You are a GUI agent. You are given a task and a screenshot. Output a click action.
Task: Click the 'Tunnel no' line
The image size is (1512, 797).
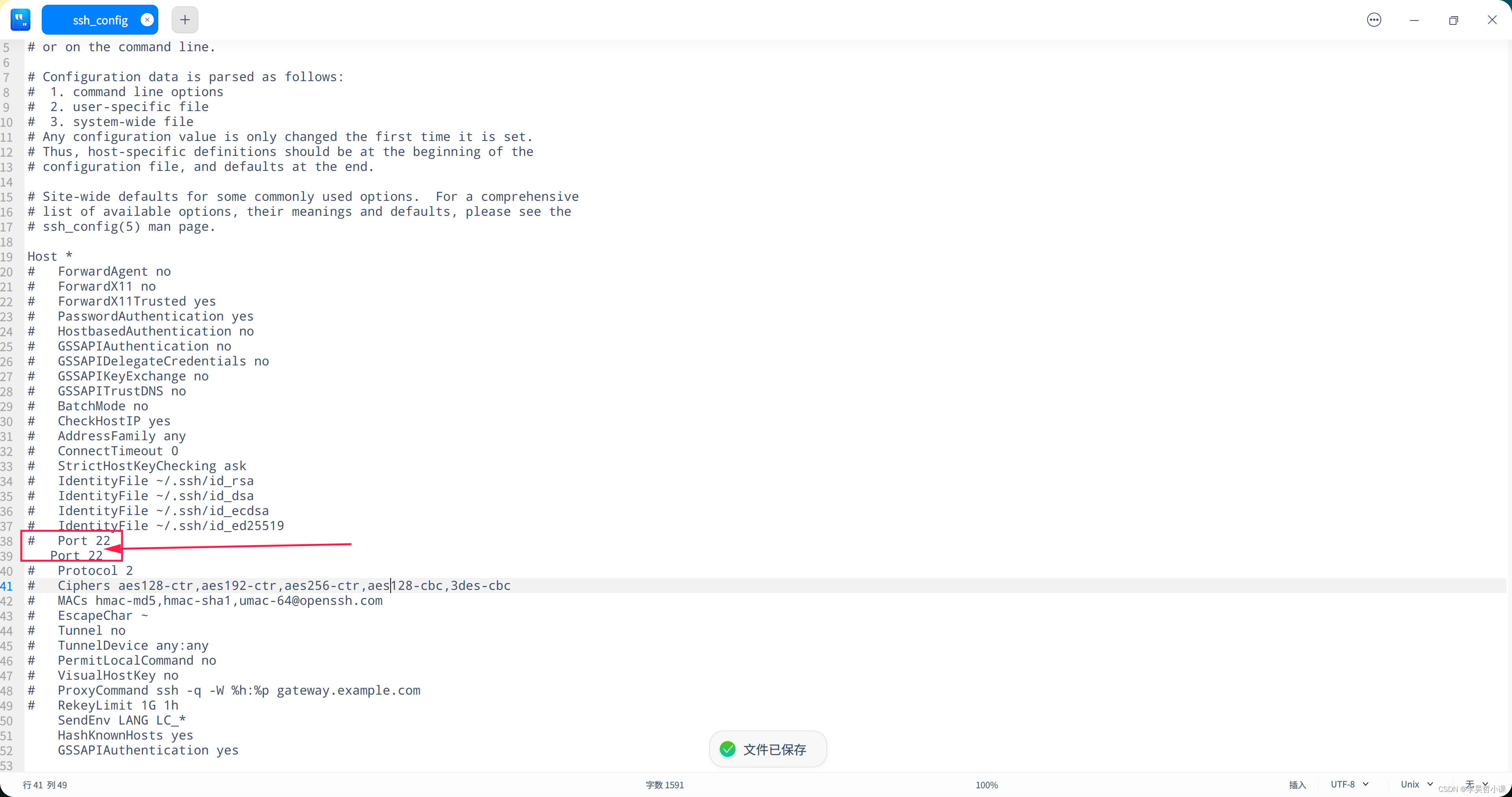[76, 630]
